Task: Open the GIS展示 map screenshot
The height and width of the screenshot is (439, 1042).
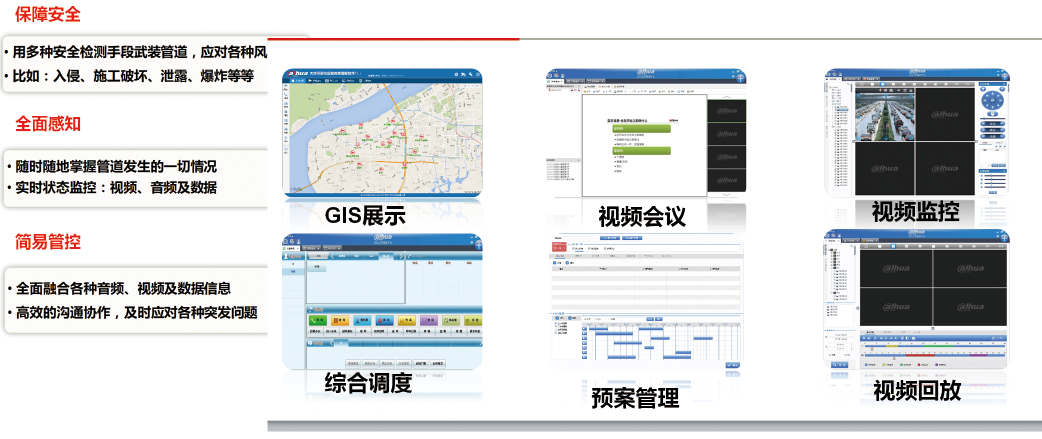Action: (x=382, y=137)
